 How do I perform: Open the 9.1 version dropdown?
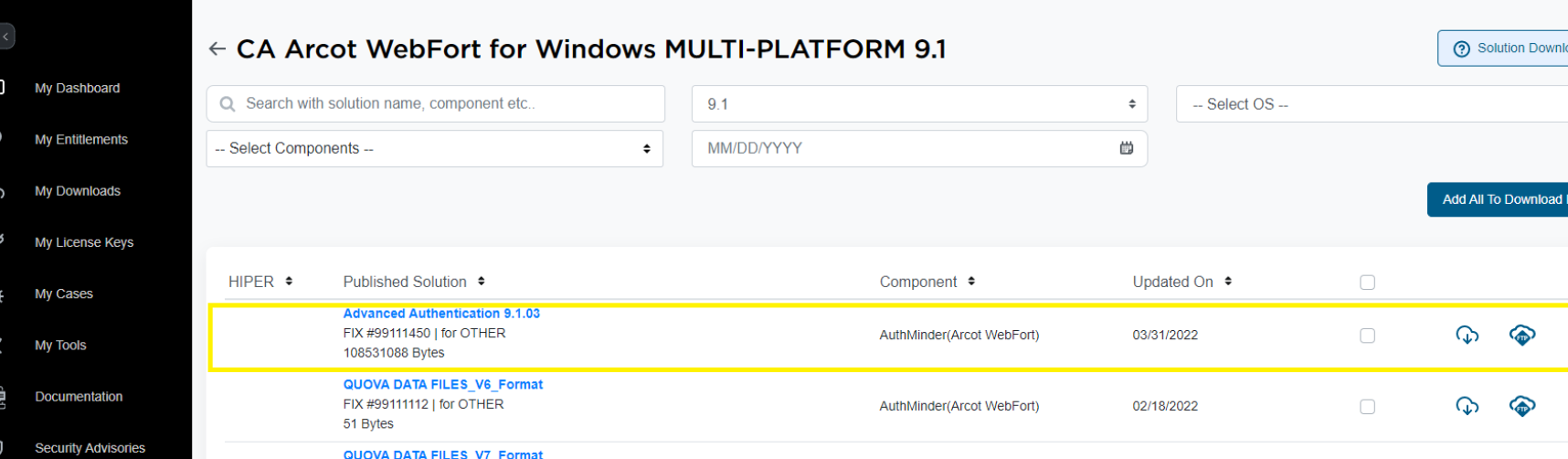click(x=919, y=104)
